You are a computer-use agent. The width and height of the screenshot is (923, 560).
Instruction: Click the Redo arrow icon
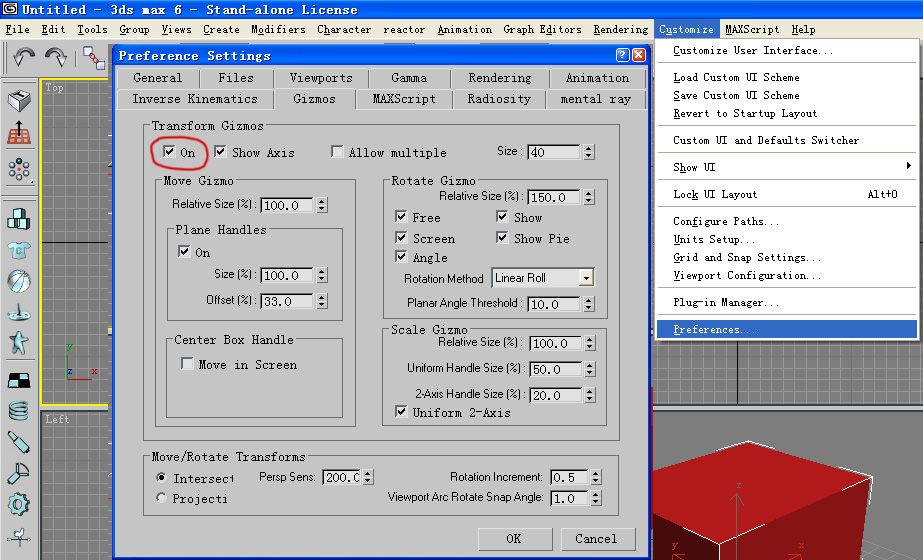click(56, 58)
